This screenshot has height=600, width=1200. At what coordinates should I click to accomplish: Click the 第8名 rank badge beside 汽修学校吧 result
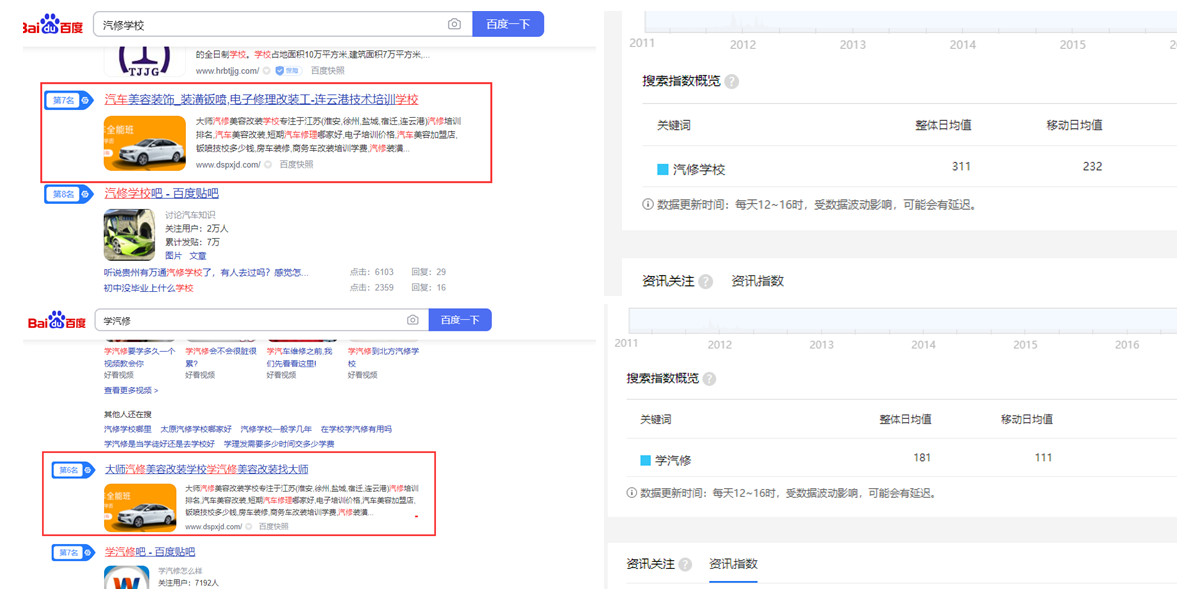coord(69,194)
